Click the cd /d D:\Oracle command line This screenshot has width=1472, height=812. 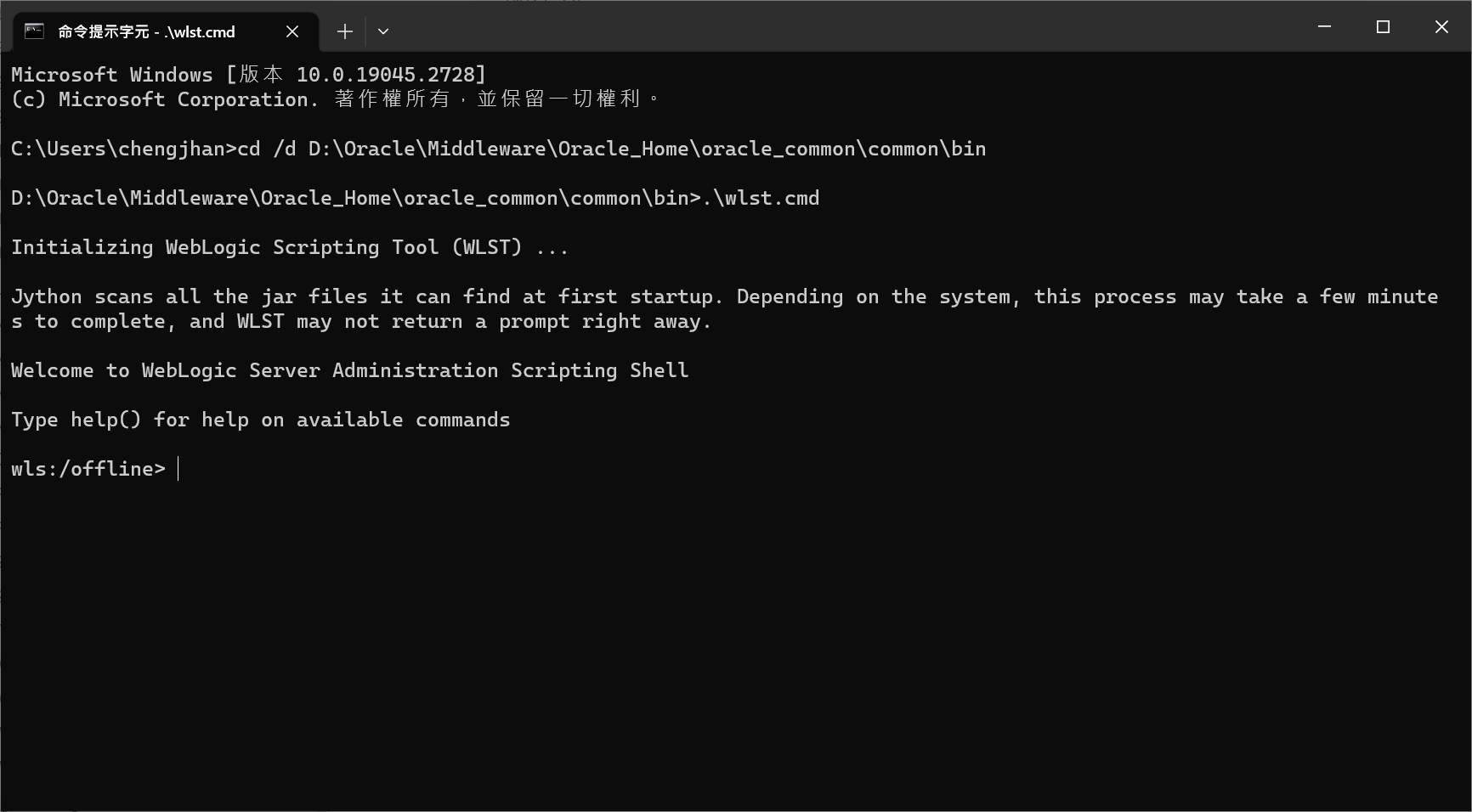click(612, 149)
